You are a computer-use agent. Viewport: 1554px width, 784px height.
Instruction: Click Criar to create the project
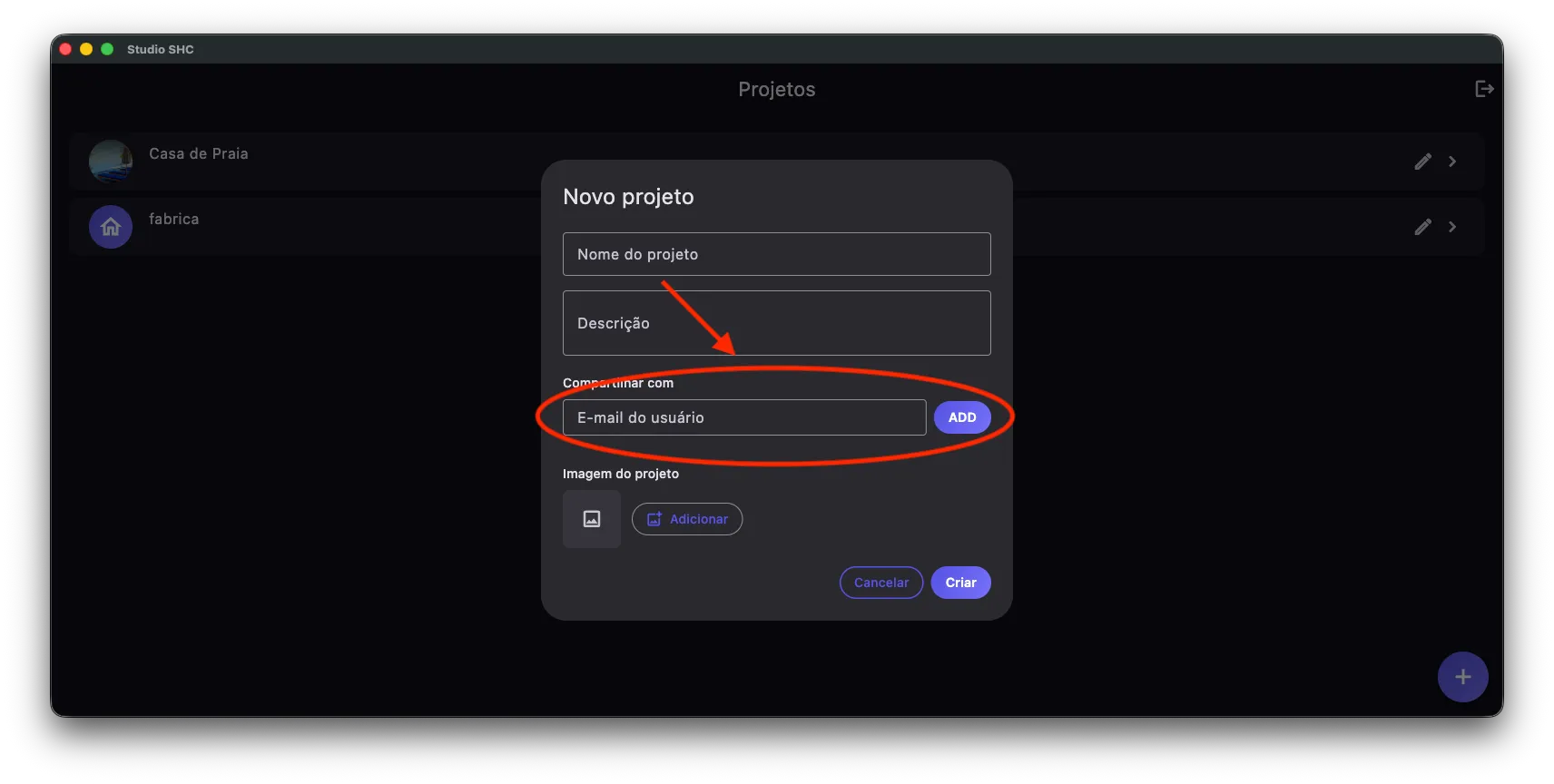pos(960,583)
